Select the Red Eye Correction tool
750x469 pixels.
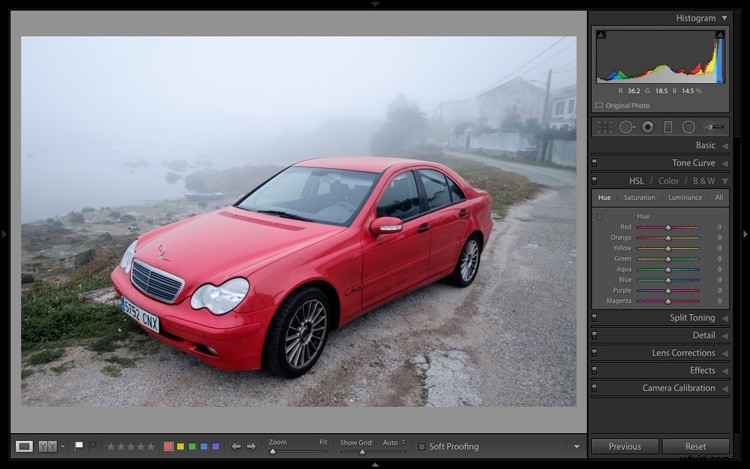[648, 127]
